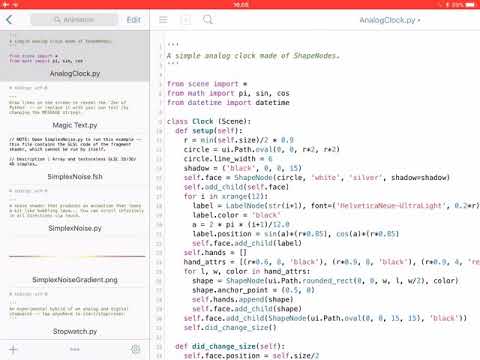Click the 'self.hands = []' line
The width and height of the screenshot is (480, 360).
tap(215, 252)
